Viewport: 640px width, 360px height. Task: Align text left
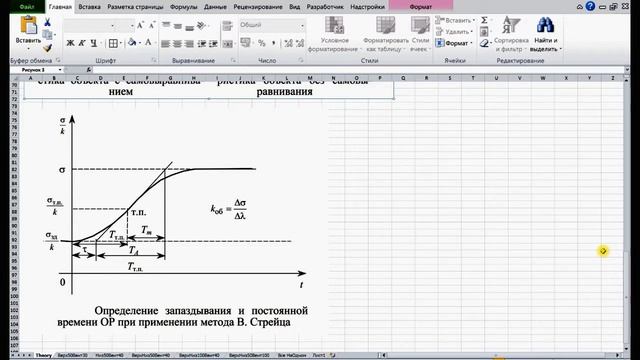tap(165, 43)
